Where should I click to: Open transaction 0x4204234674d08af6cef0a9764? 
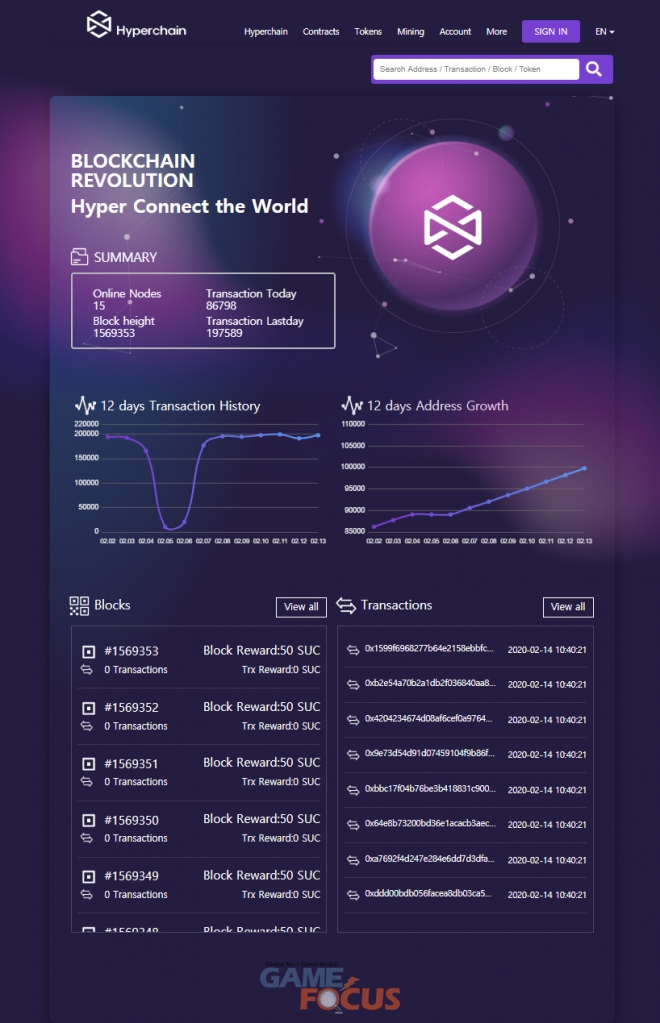click(x=428, y=718)
